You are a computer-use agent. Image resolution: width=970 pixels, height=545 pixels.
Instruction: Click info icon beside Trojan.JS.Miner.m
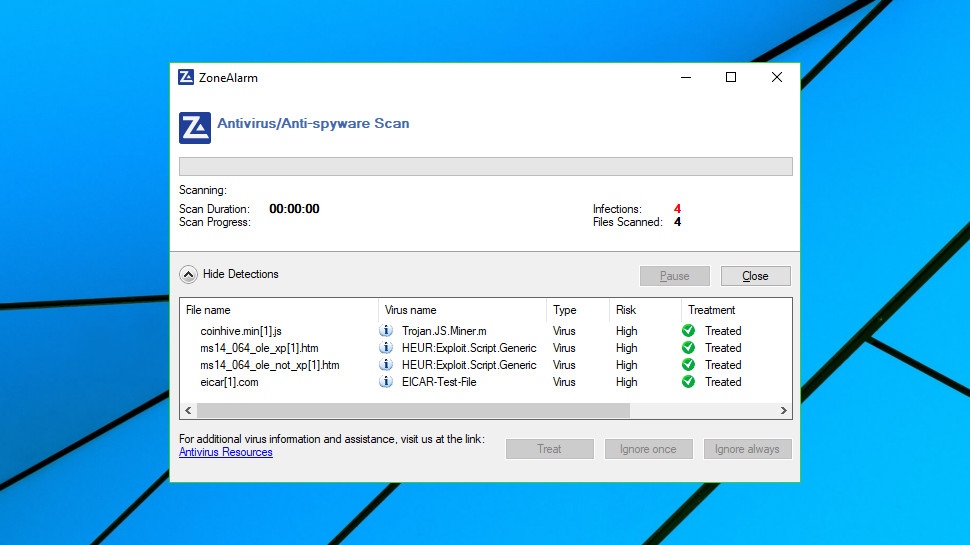[385, 331]
